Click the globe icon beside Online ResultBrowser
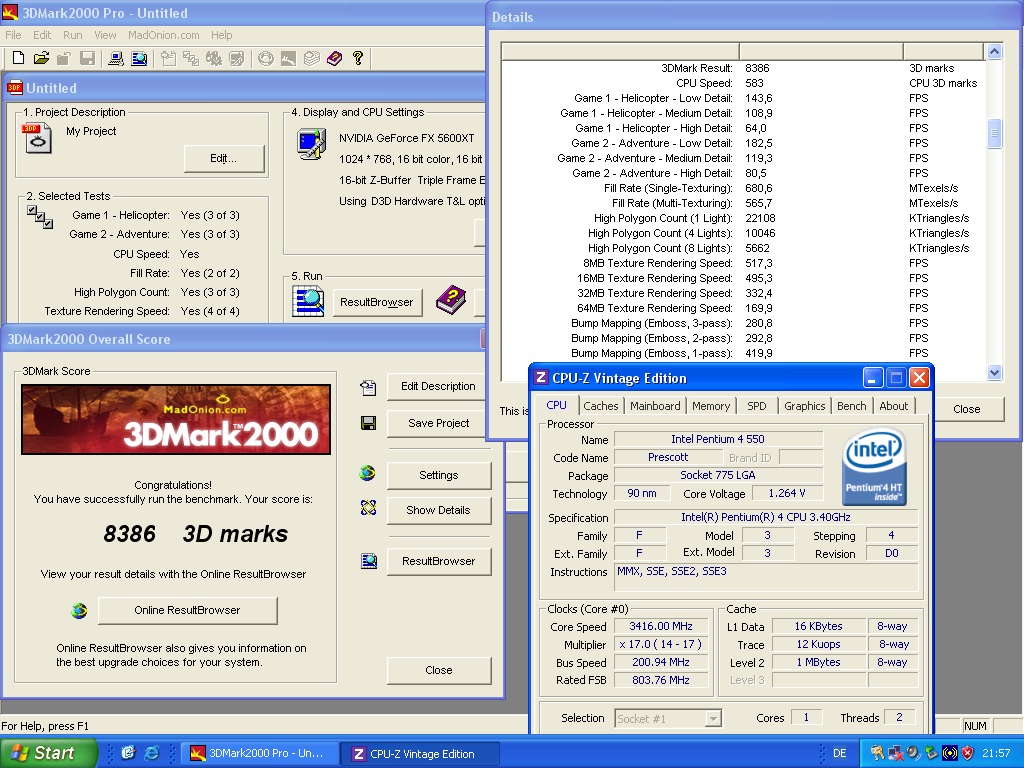This screenshot has height=768, width=1024. coord(79,611)
